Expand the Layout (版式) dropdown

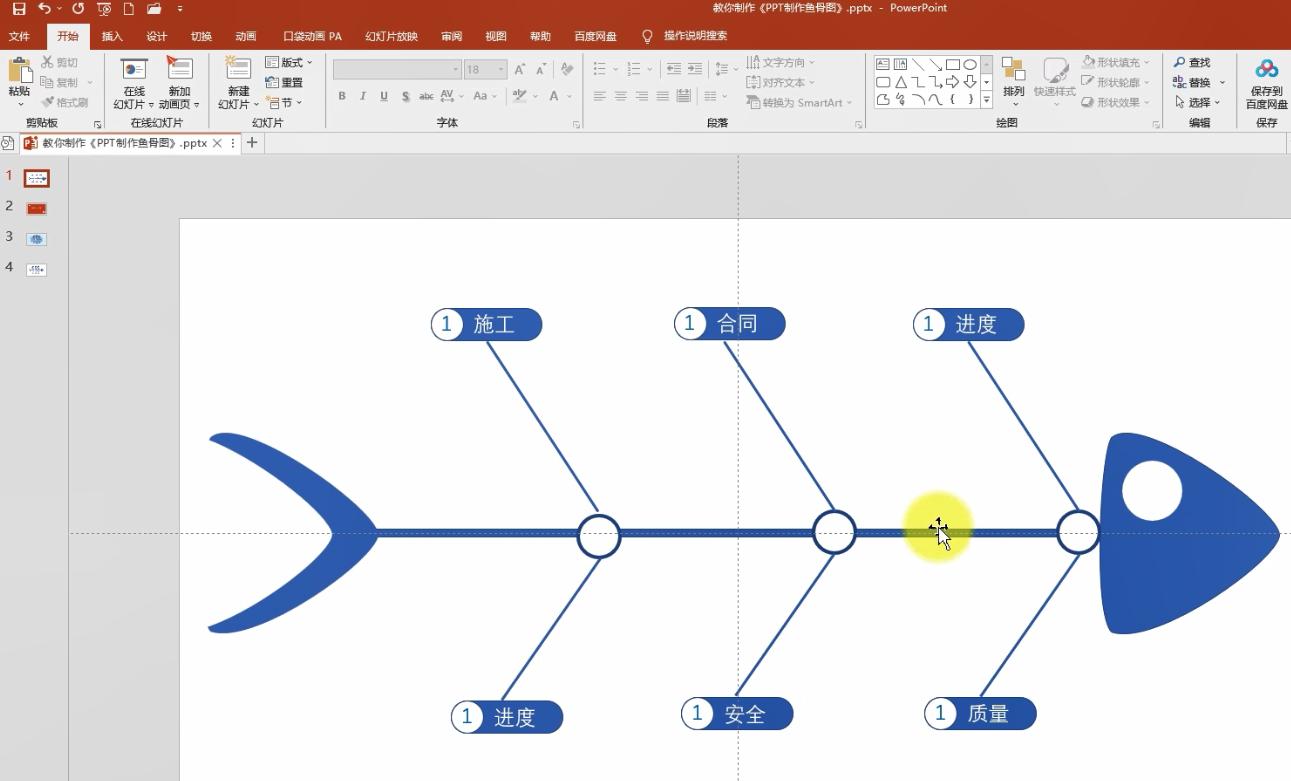(290, 62)
